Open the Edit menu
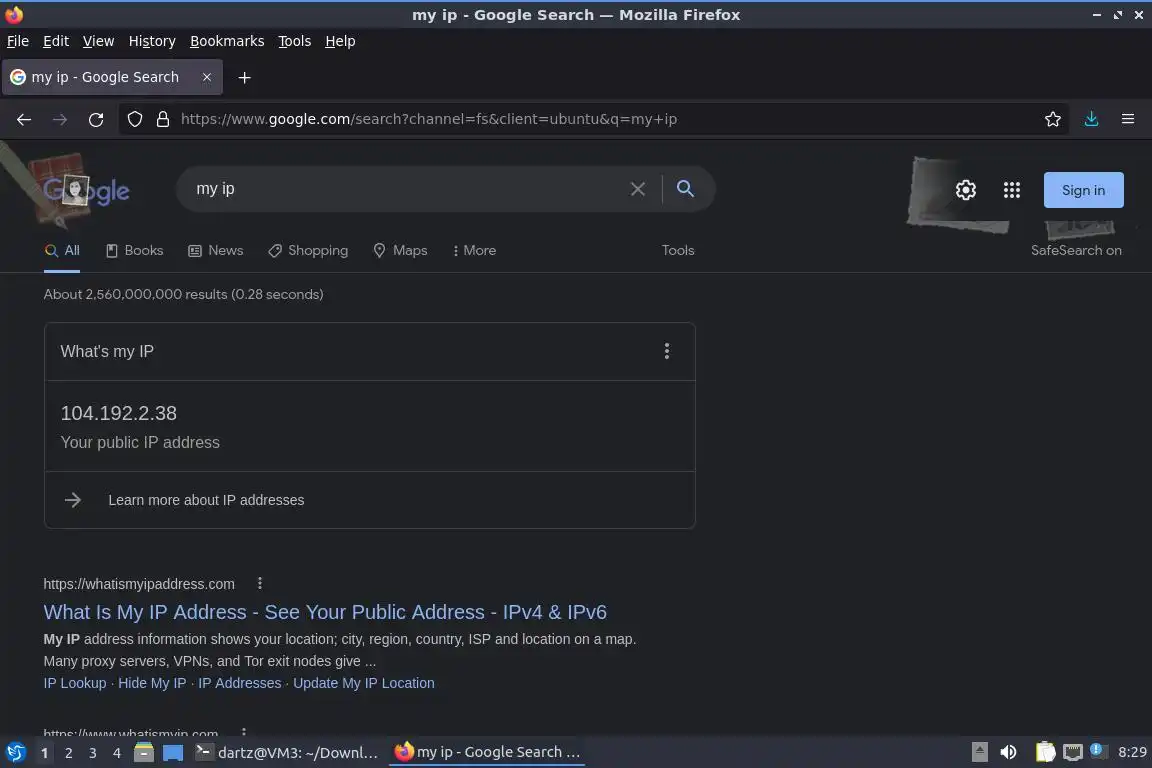 [x=56, y=41]
